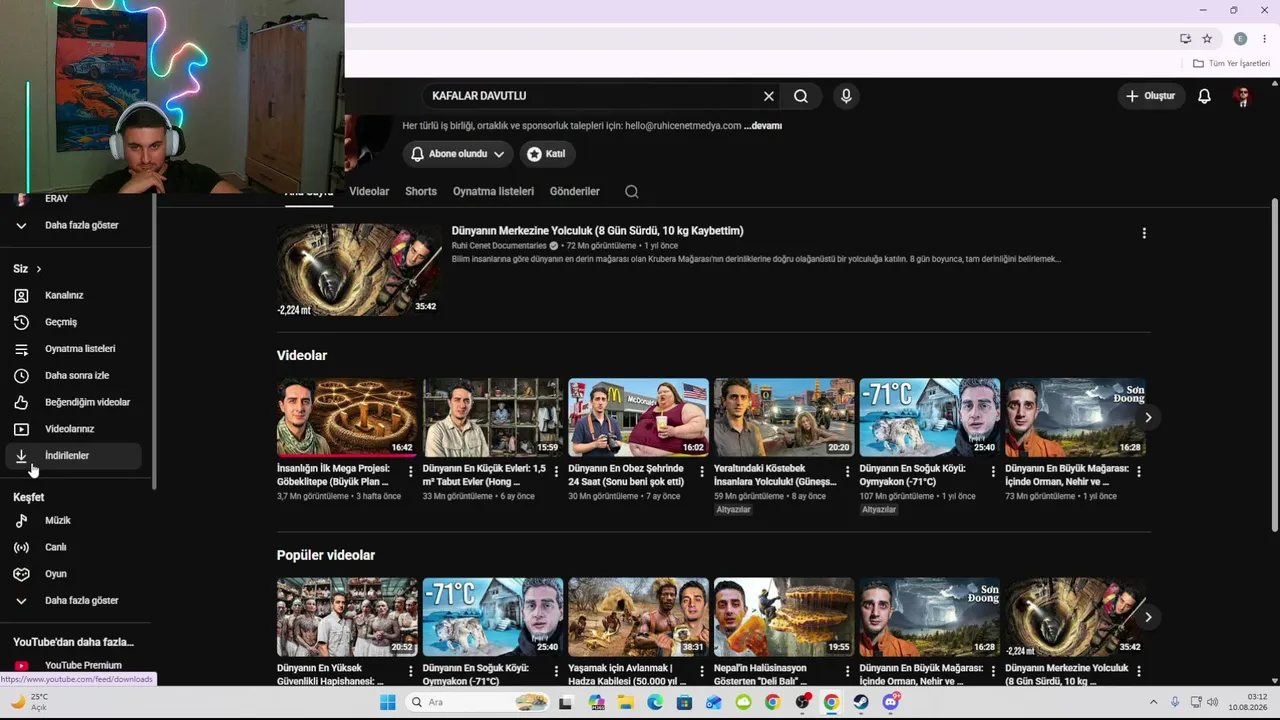
Task: Expand the Siz section chevron
Action: click(x=39, y=269)
